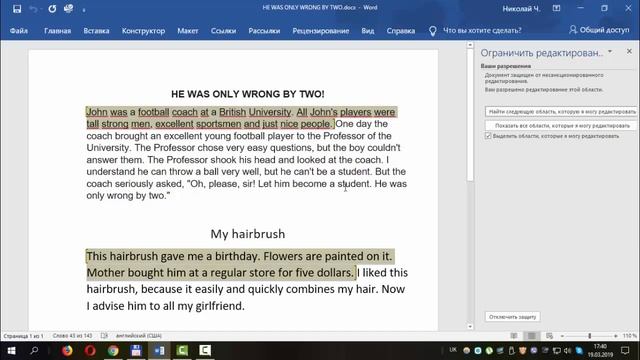Open Opera from the taskbar
Image resolution: width=640 pixels, height=360 pixels.
tap(90, 350)
